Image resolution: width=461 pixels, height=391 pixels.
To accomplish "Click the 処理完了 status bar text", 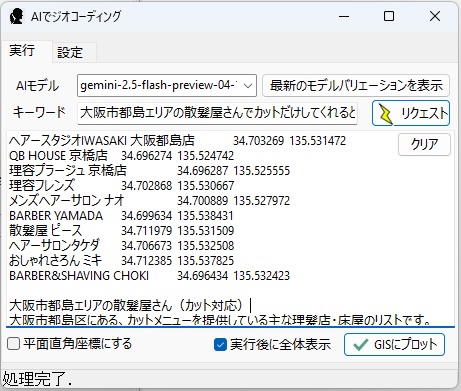I will click(37, 379).
